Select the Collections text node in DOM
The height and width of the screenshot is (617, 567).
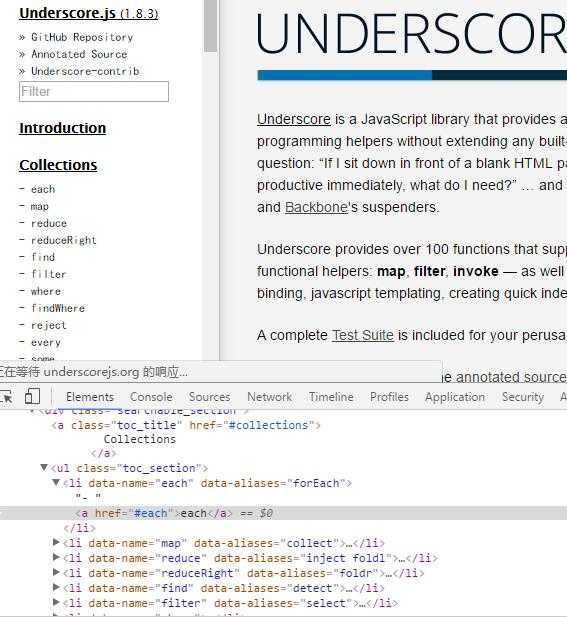(140, 439)
